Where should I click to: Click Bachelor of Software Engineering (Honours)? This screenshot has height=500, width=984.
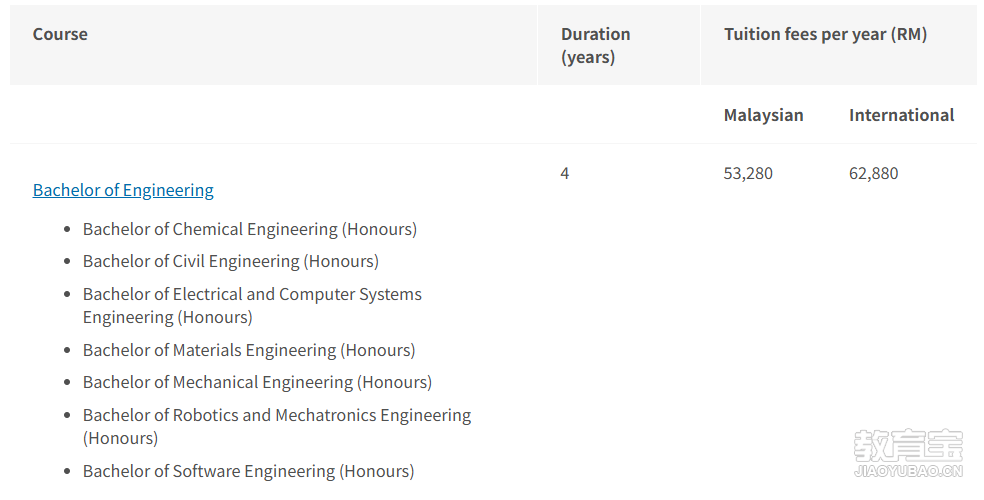click(x=248, y=471)
